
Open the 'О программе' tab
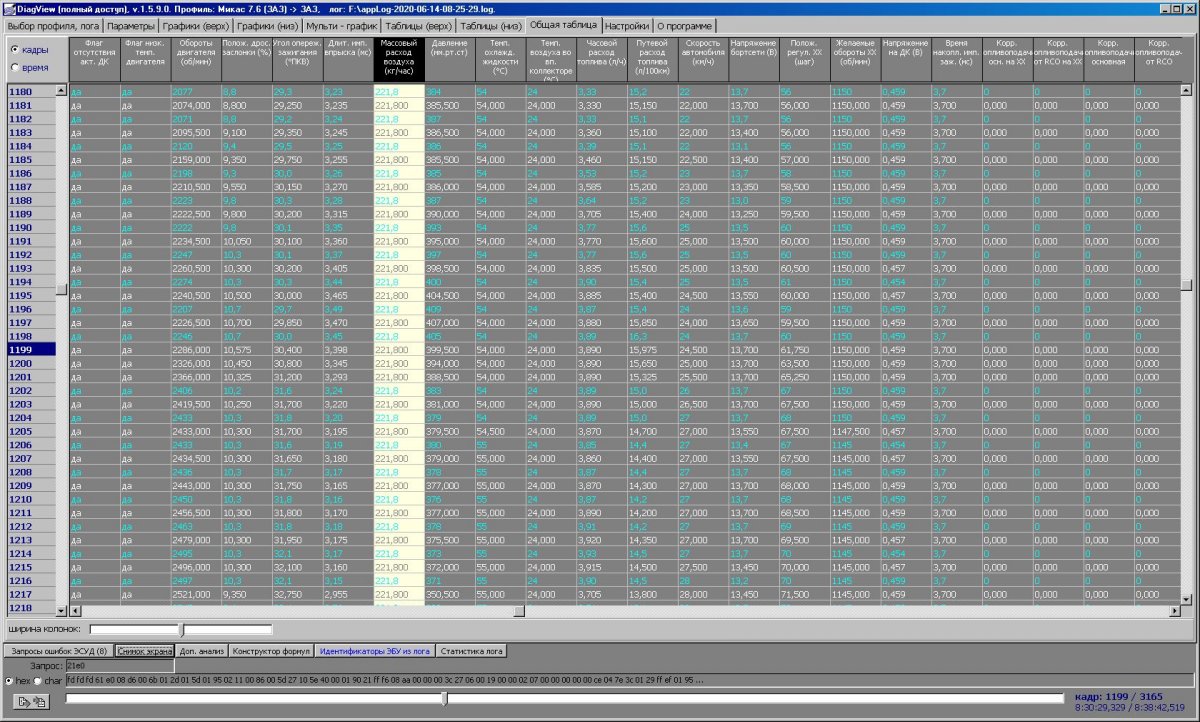coord(685,25)
